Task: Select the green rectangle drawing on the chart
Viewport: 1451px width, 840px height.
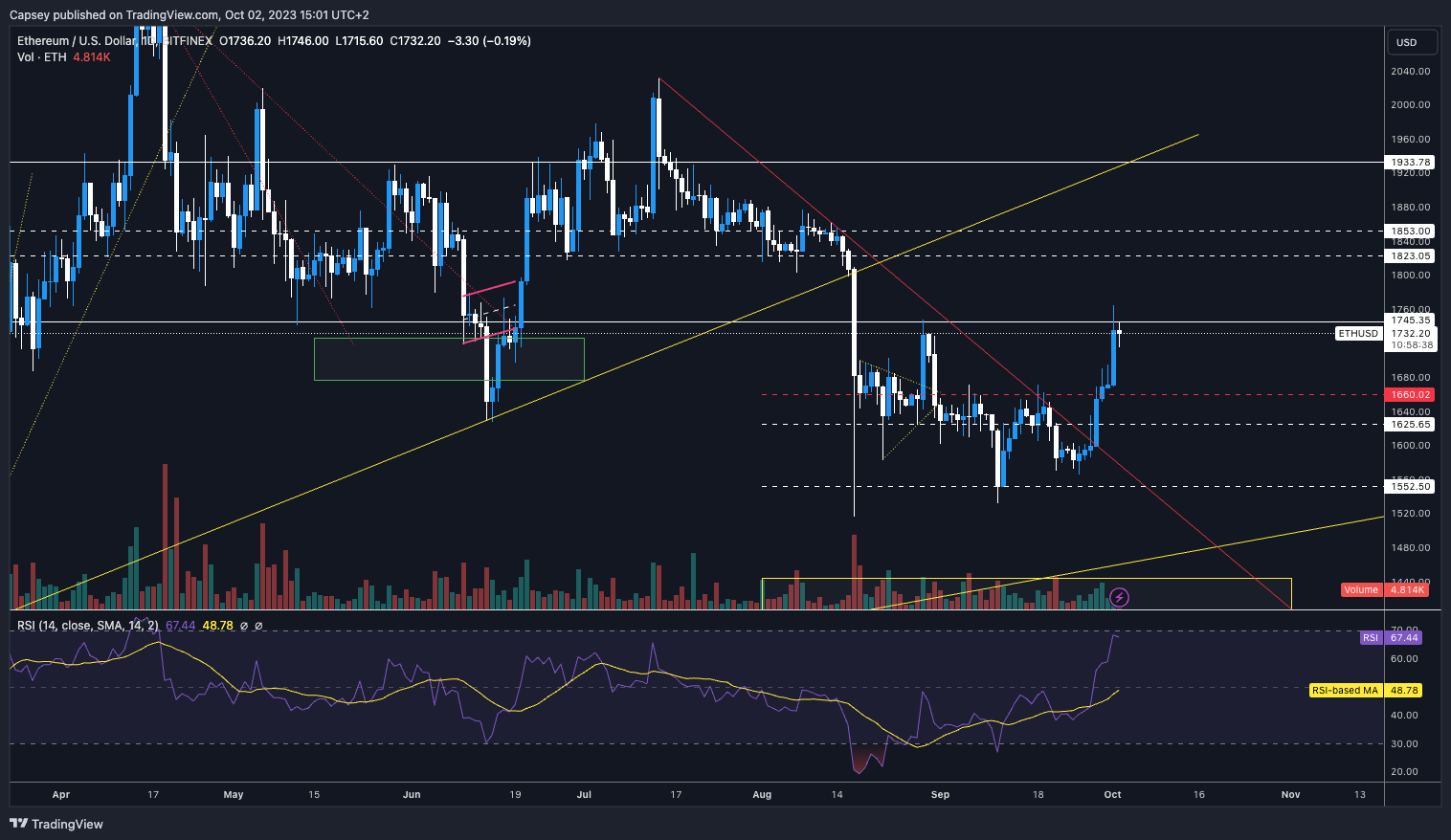Action: click(x=448, y=380)
